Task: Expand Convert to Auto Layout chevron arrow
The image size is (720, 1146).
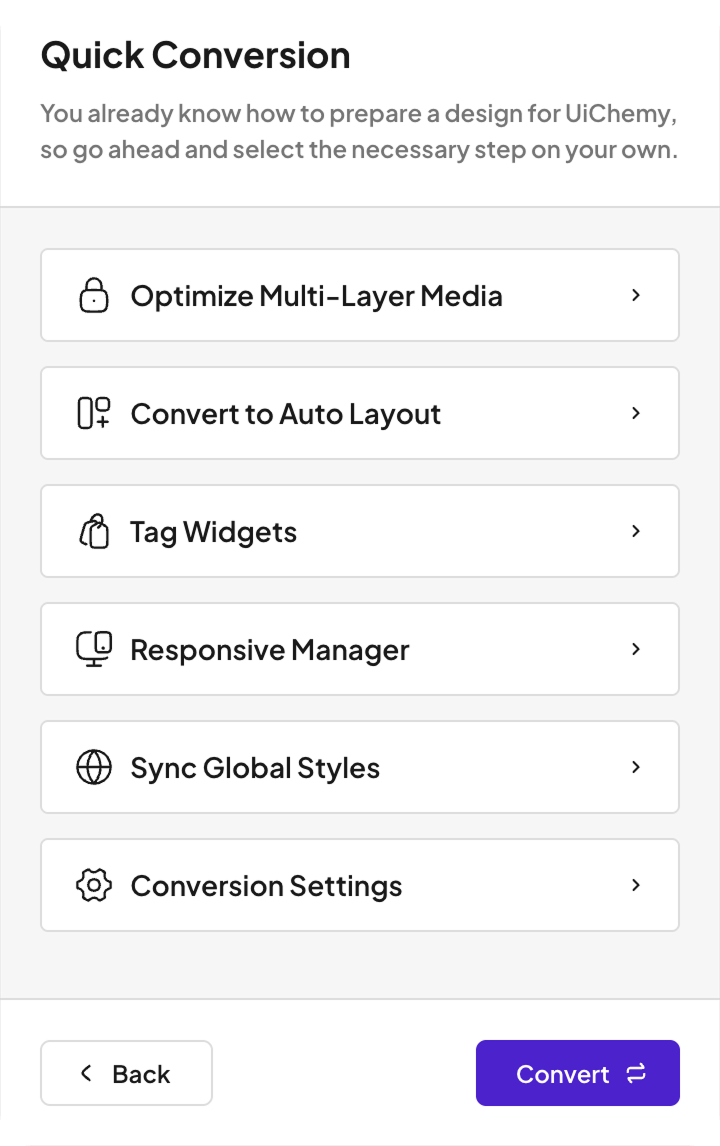Action: 636,413
